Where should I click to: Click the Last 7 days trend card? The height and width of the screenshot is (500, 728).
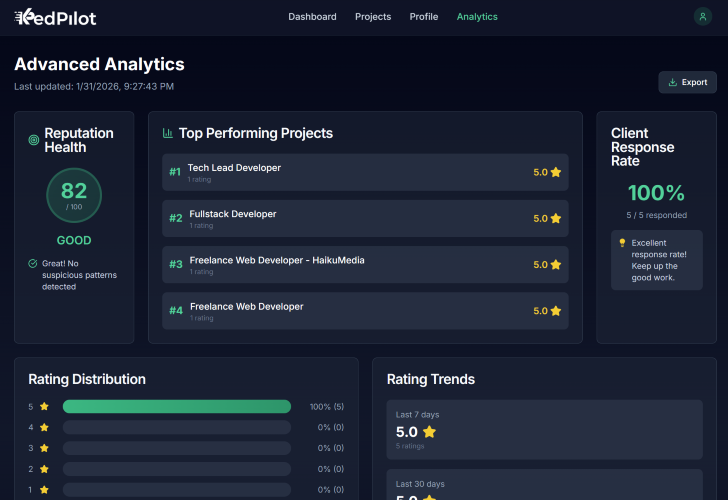point(544,427)
